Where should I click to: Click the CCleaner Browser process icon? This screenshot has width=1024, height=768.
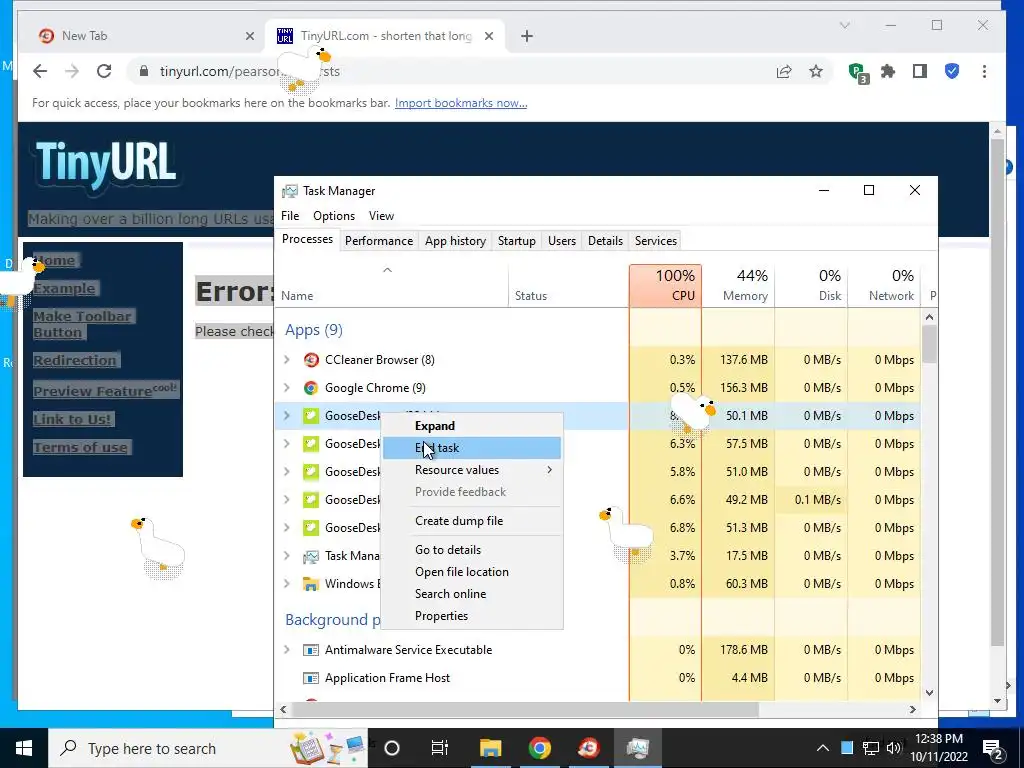(x=311, y=360)
